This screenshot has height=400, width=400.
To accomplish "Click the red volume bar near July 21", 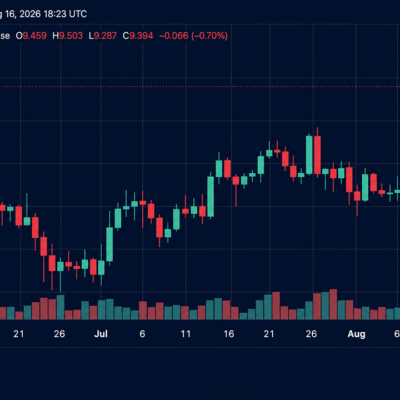I will click(x=276, y=306).
